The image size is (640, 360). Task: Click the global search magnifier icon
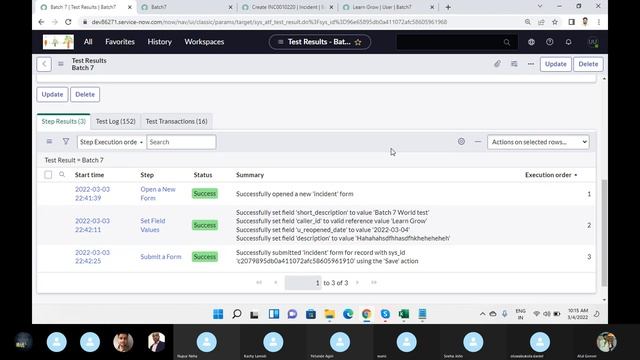507,42
